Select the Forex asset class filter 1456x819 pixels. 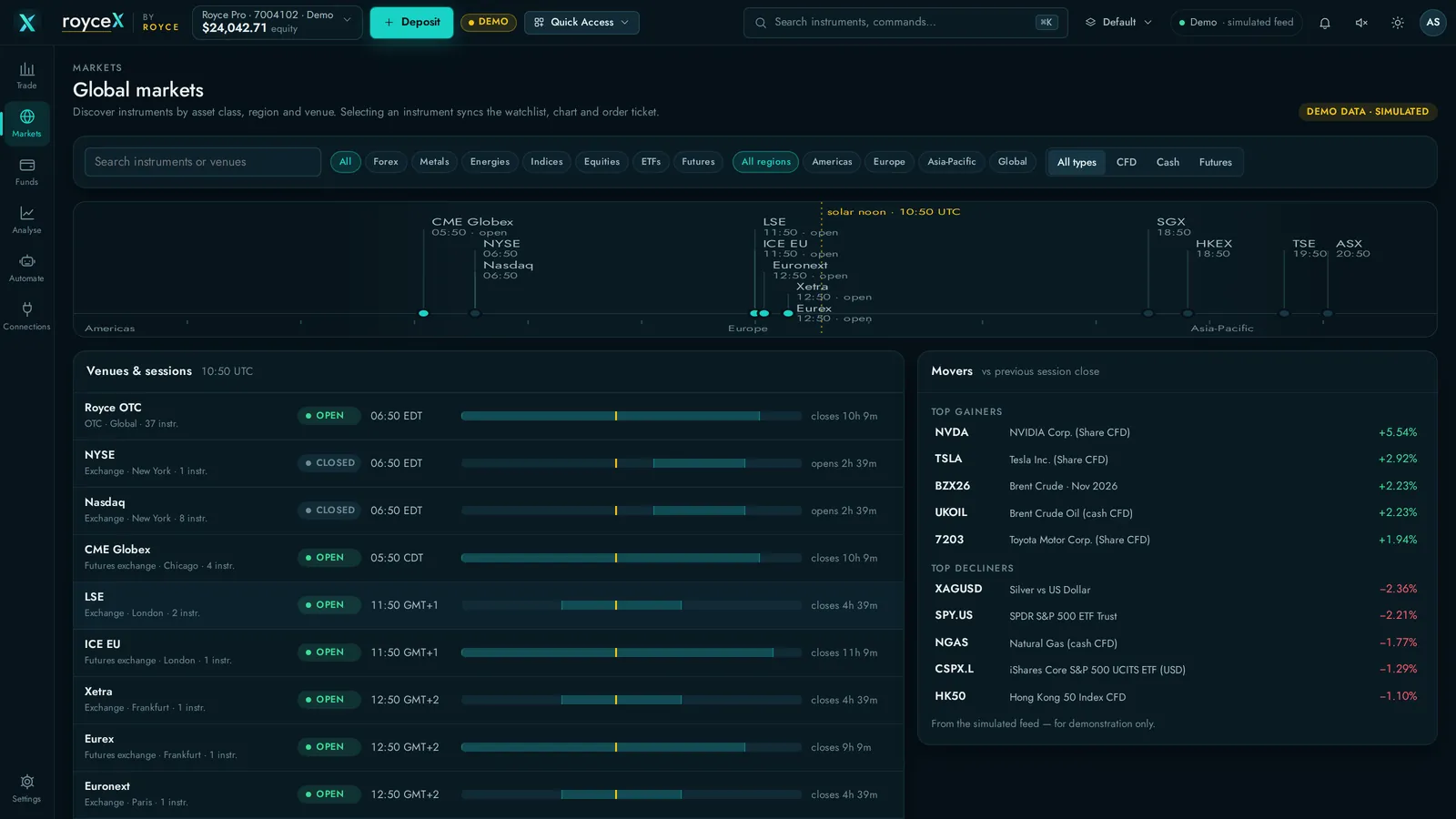[x=386, y=162]
